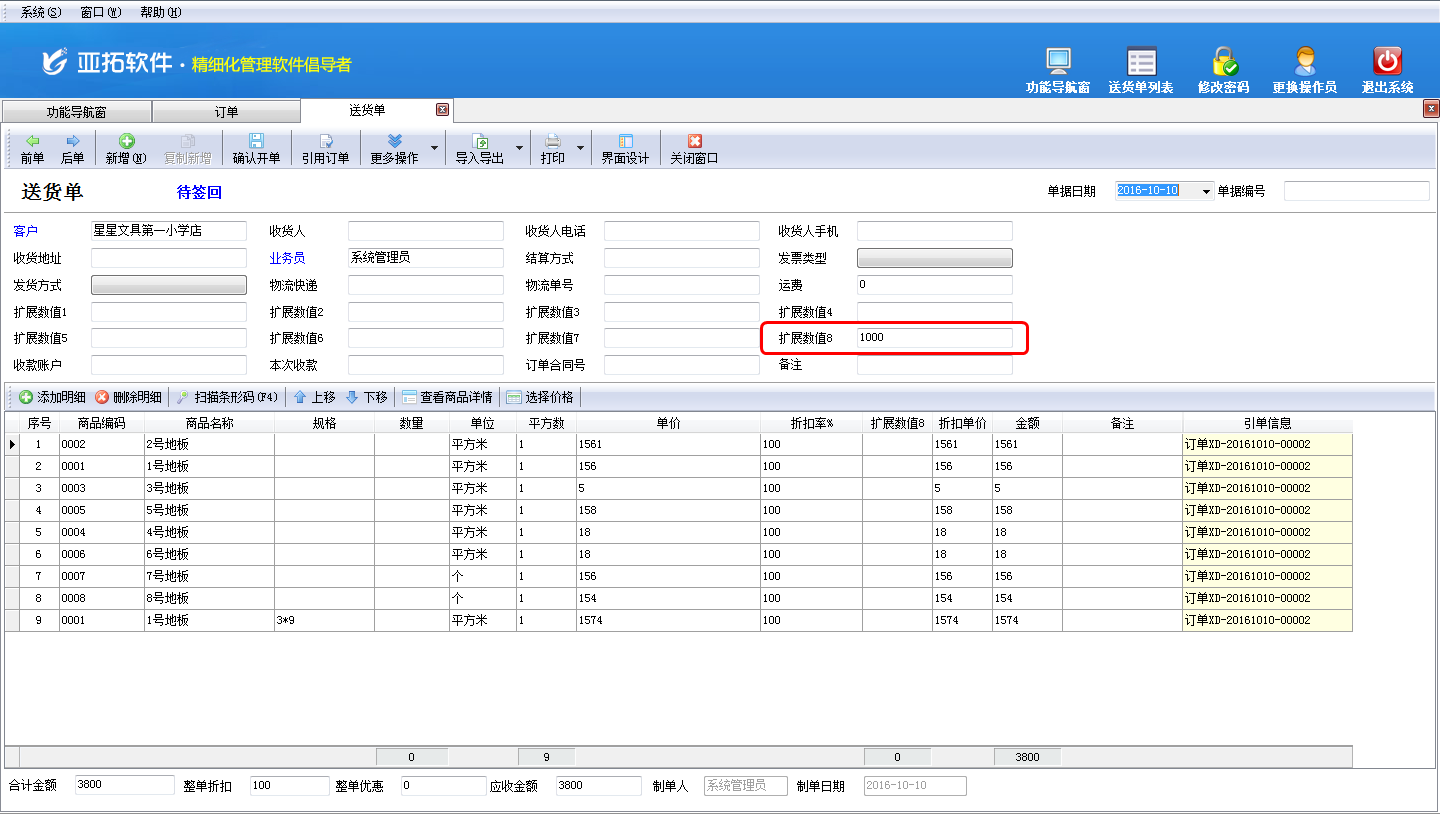Open the 系统 menu
This screenshot has height=815, width=1440.
point(40,12)
